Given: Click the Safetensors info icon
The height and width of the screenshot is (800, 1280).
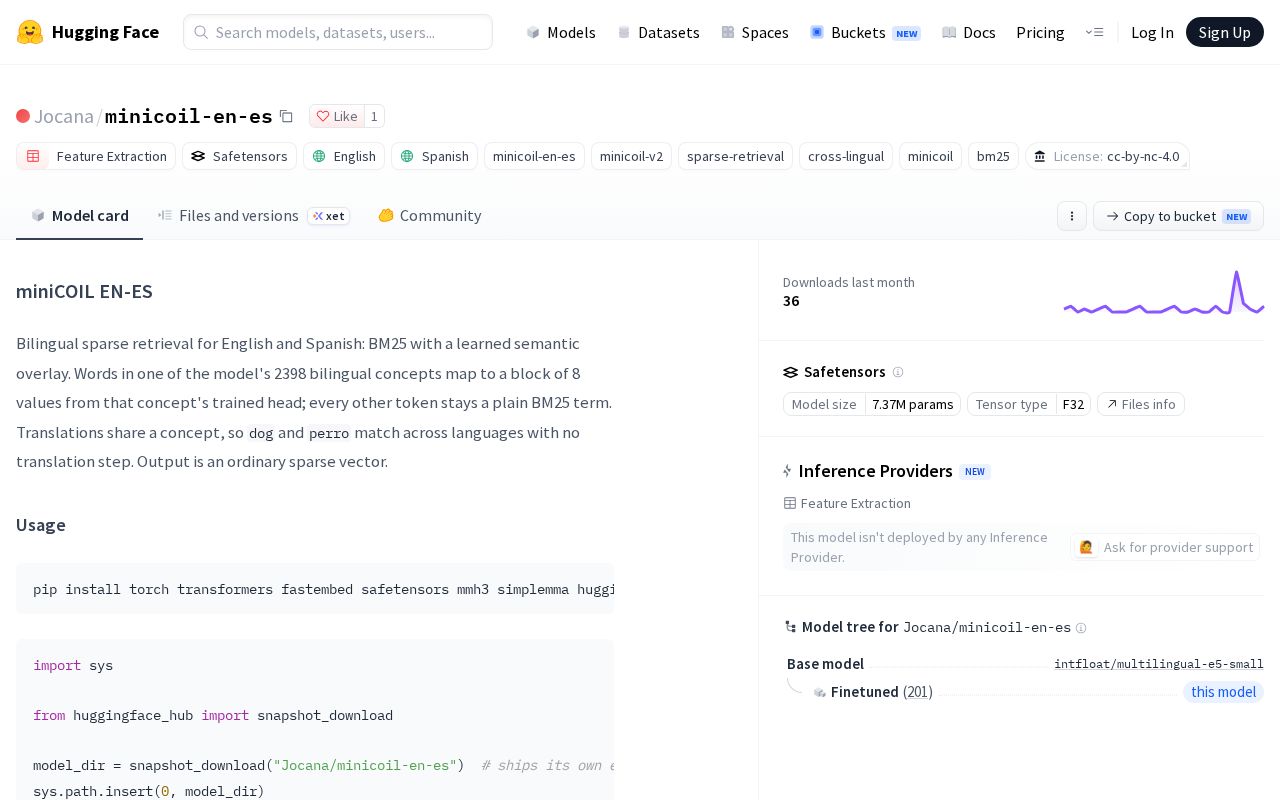Looking at the screenshot, I should point(898,372).
